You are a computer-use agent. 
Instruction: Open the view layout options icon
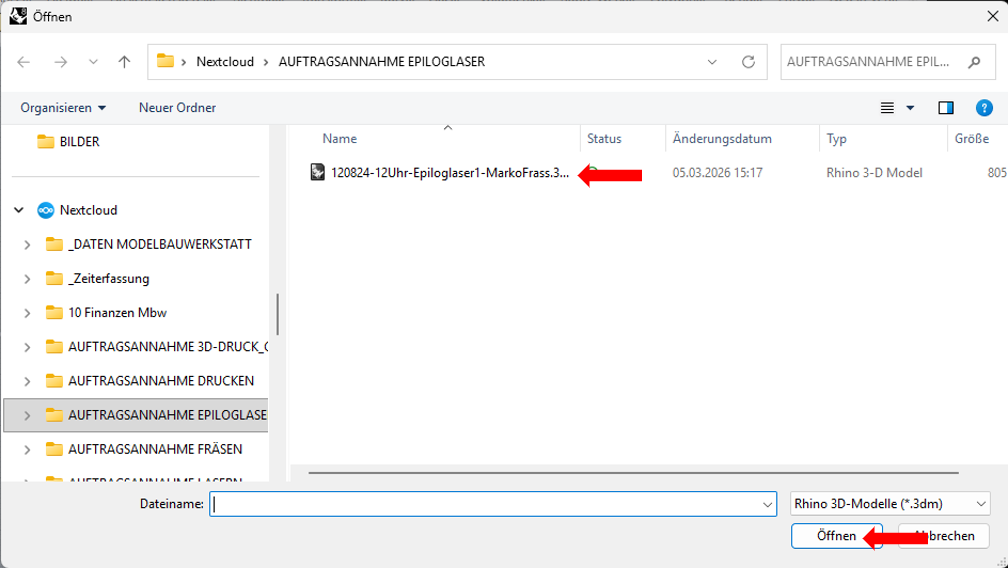(x=887, y=107)
